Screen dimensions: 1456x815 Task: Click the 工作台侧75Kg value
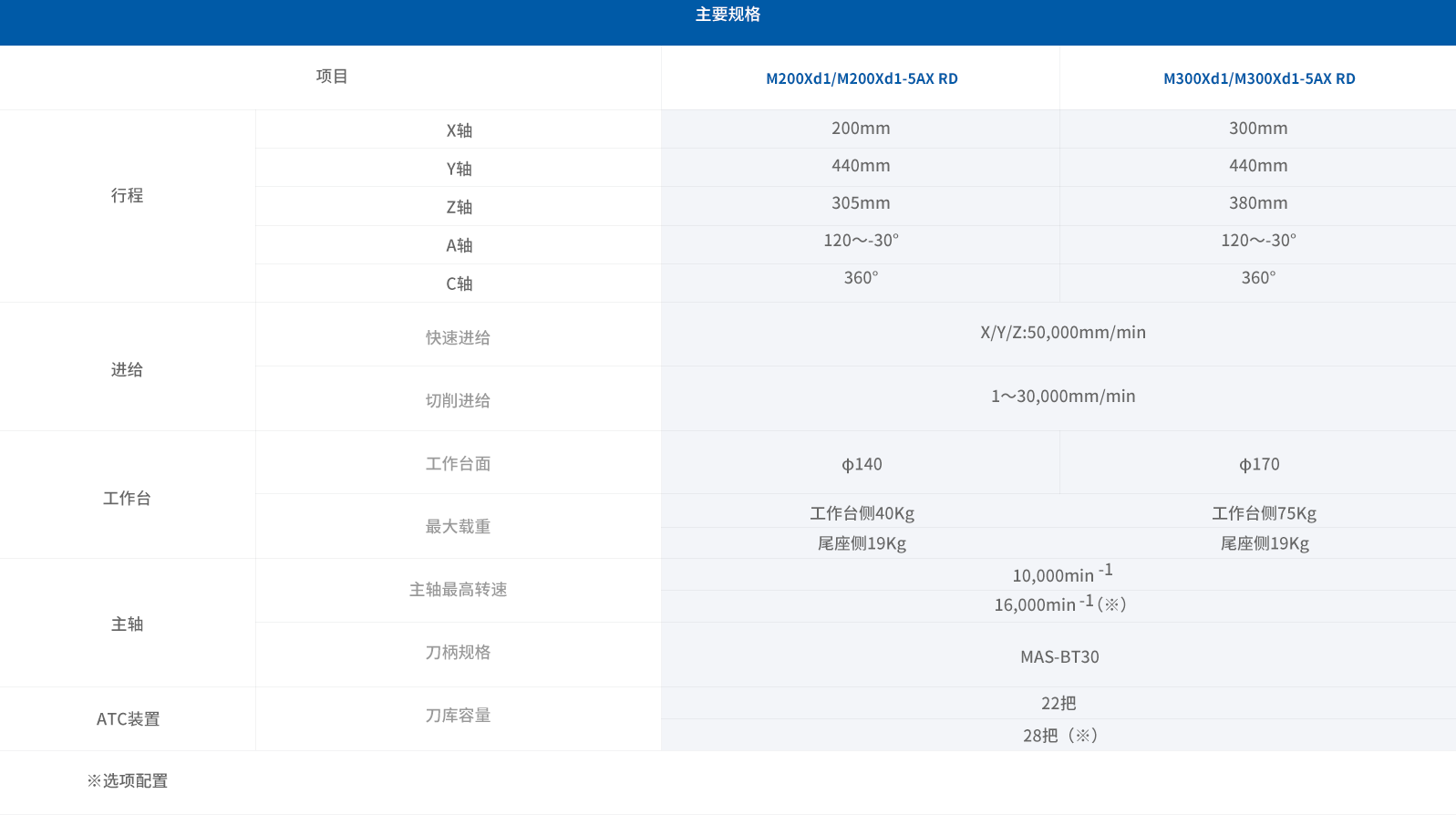click(1264, 513)
